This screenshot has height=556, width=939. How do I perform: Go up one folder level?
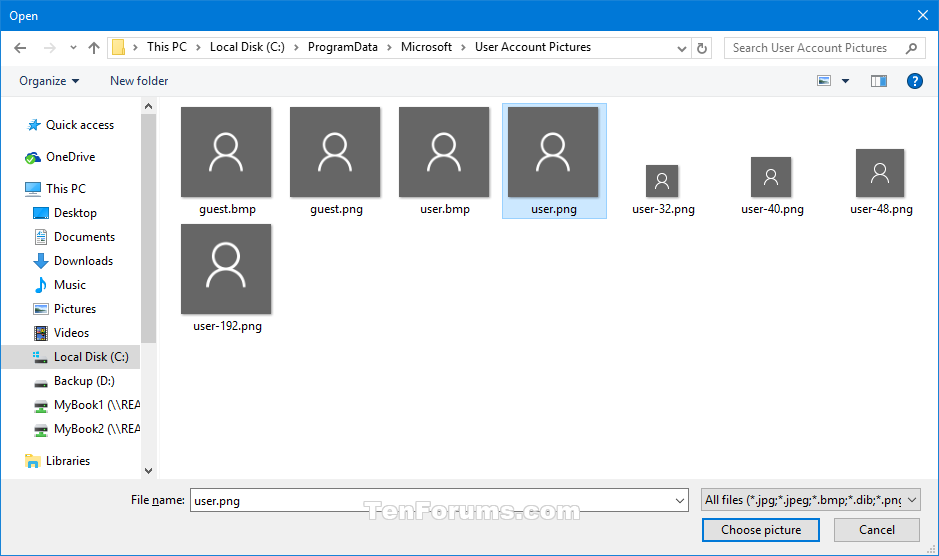(x=94, y=48)
